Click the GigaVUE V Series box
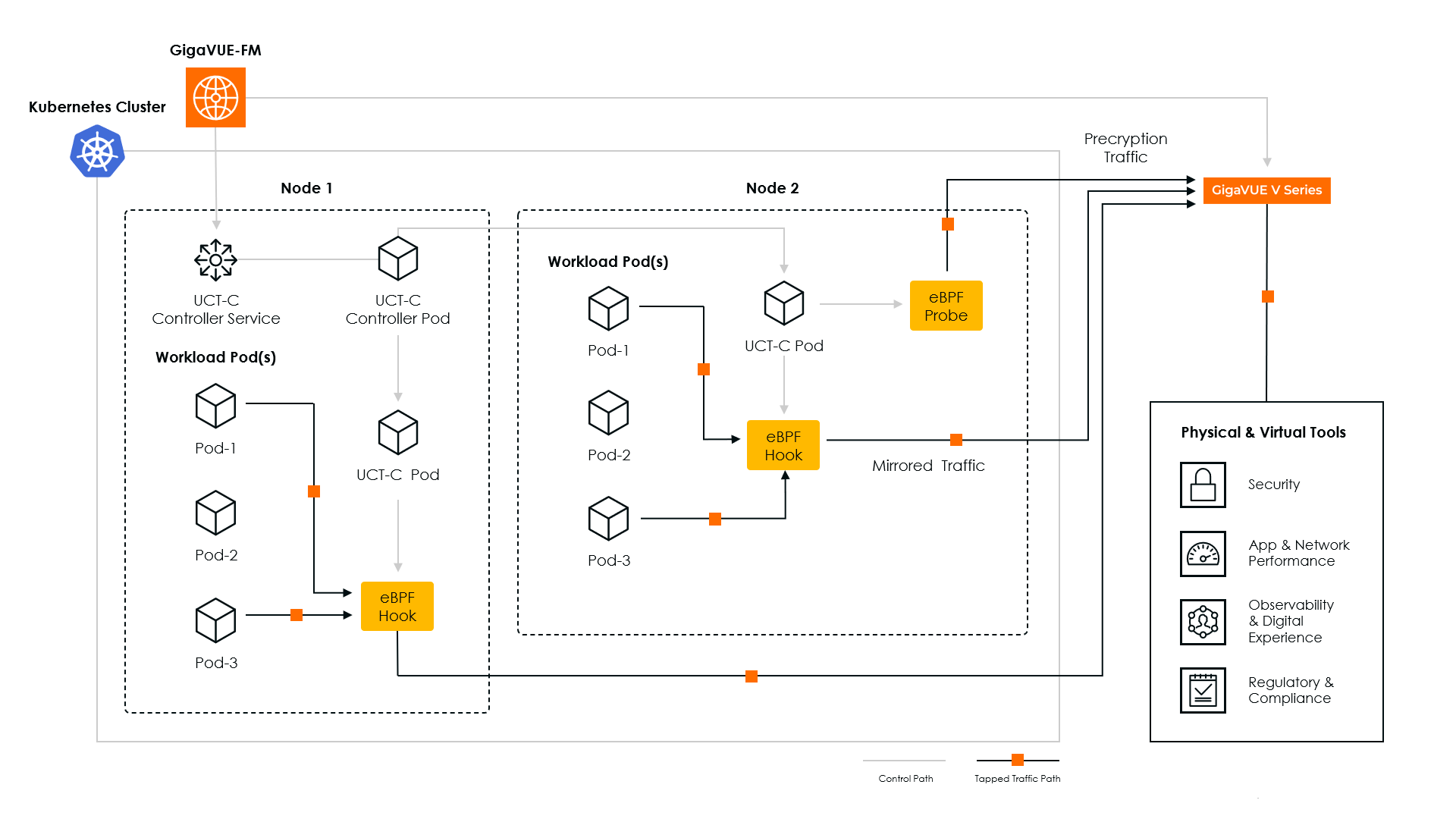Viewport: 1456px width, 819px height. coord(1266,190)
